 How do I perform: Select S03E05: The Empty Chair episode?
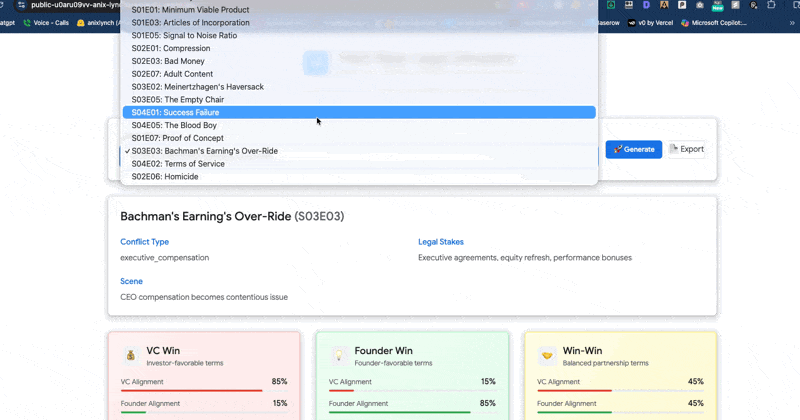point(178,100)
